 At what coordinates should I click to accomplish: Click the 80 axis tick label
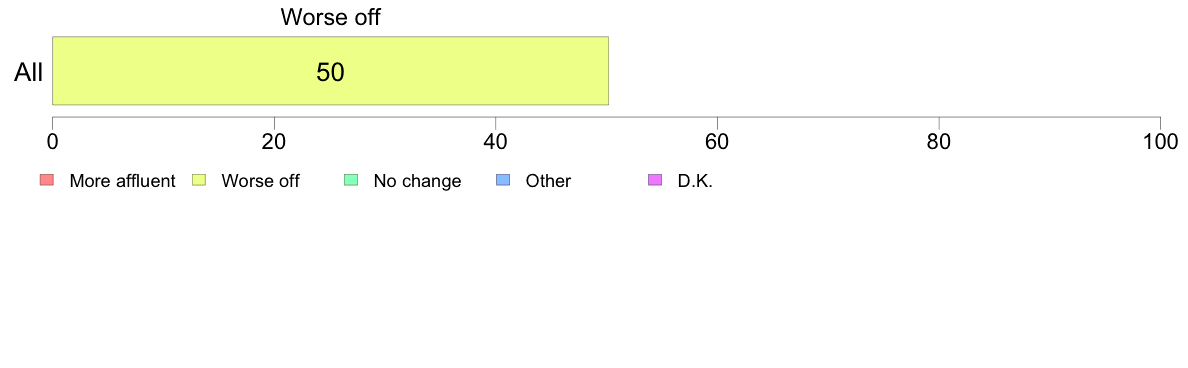[x=939, y=142]
